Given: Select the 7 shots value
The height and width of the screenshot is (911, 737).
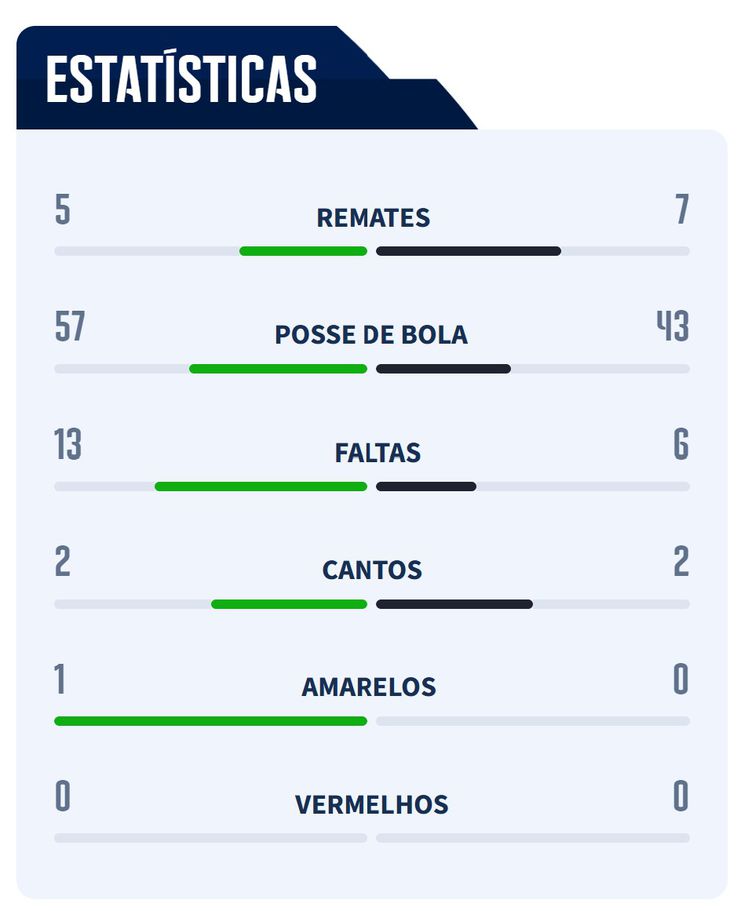Looking at the screenshot, I should (682, 211).
